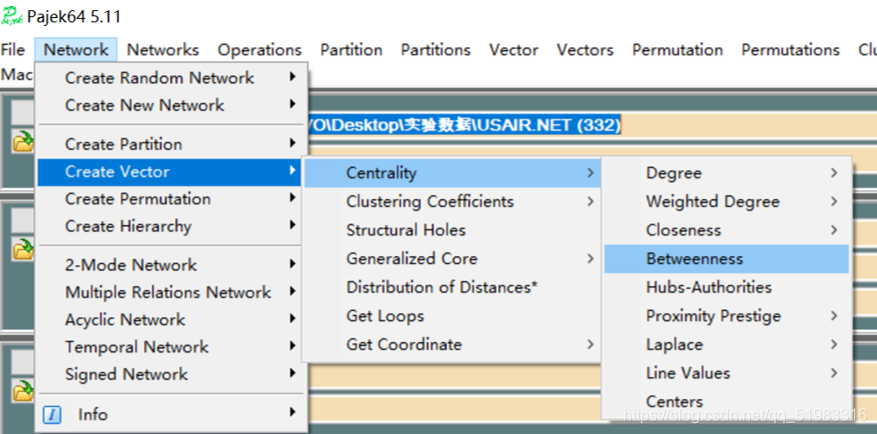This screenshot has width=877, height=434.
Task: Click the Pajek application logo icon
Action: coord(12,16)
